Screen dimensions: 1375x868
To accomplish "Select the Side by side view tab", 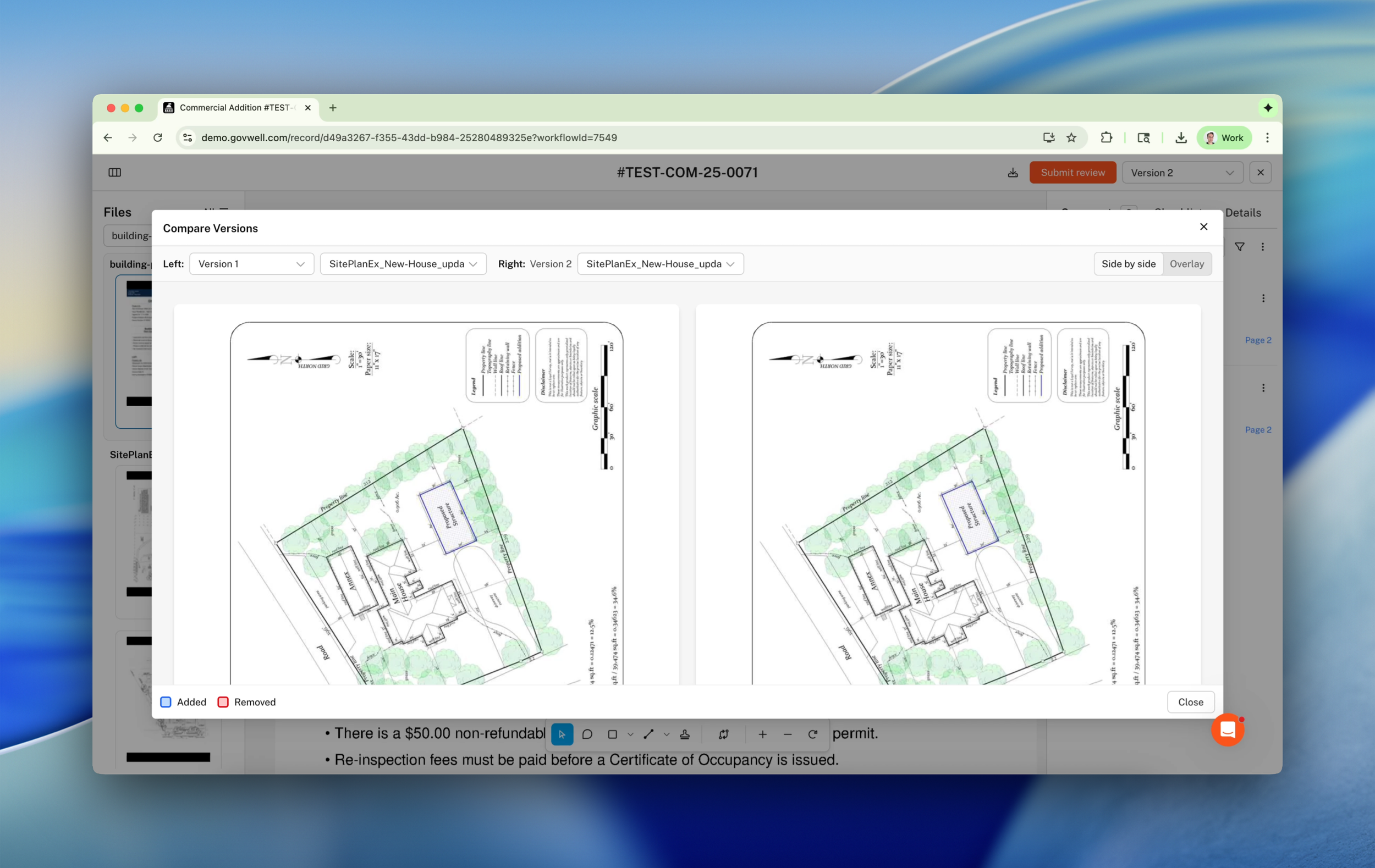I will point(1127,264).
